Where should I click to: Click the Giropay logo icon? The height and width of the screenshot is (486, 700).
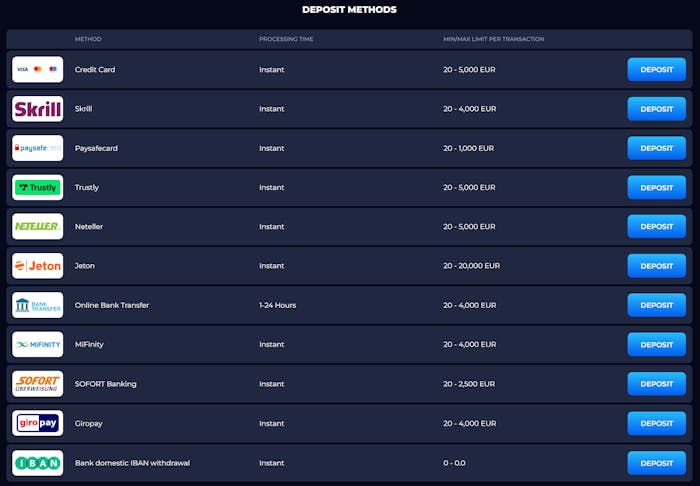point(38,423)
